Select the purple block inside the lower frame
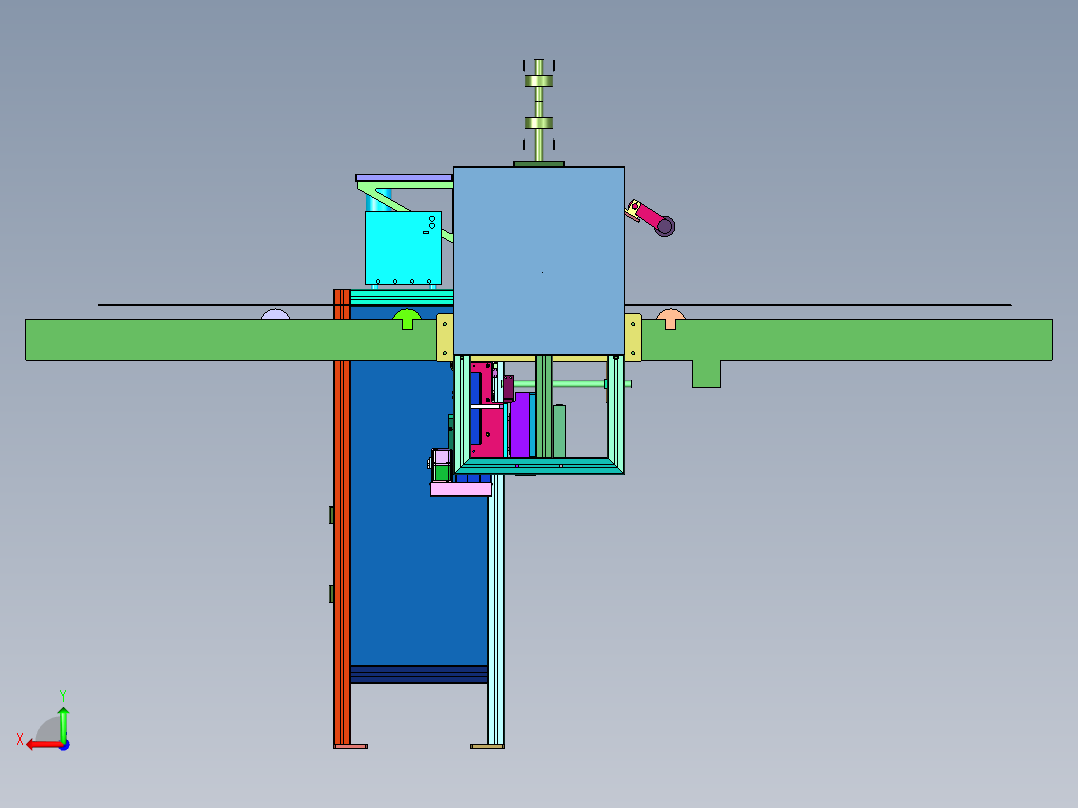 click(520, 424)
